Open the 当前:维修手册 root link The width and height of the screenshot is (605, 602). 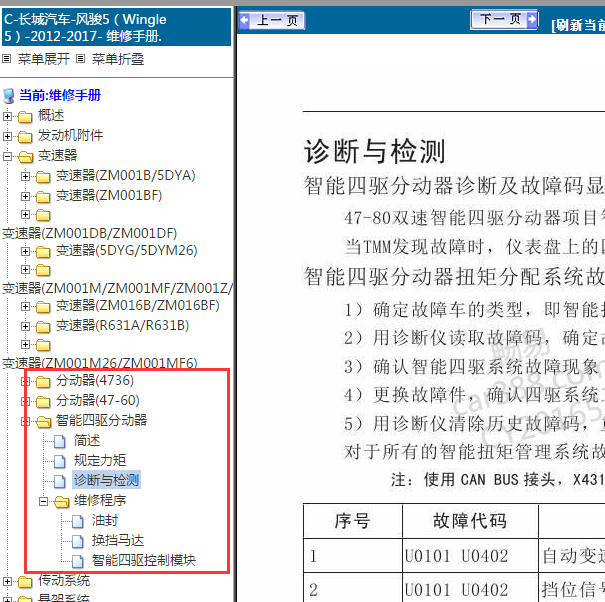pos(60,95)
